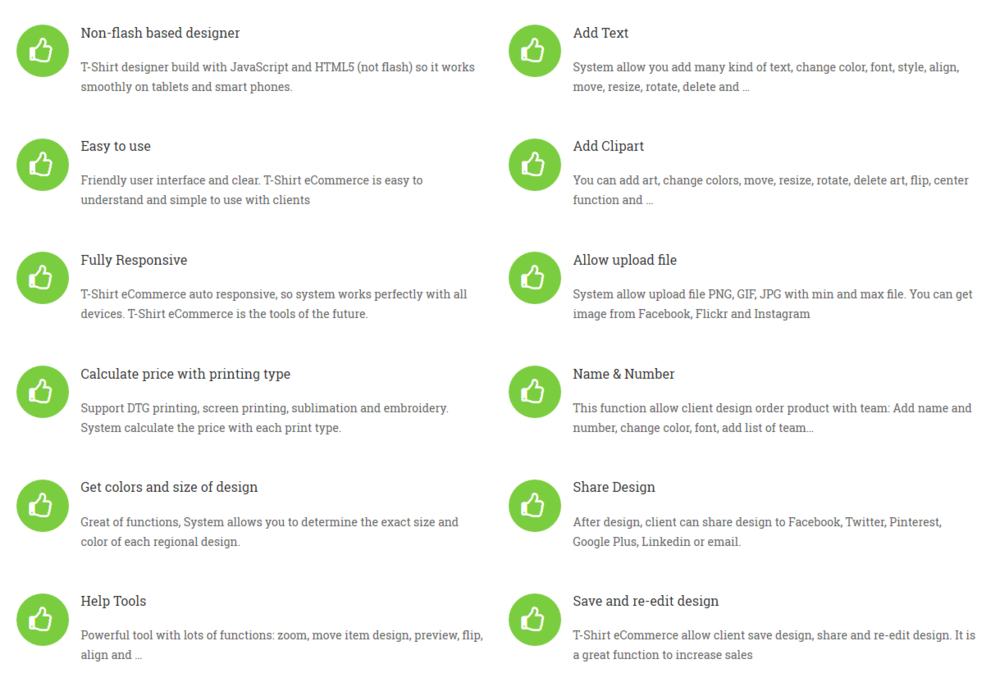Click icon next to Allow upload file

[x=534, y=278]
